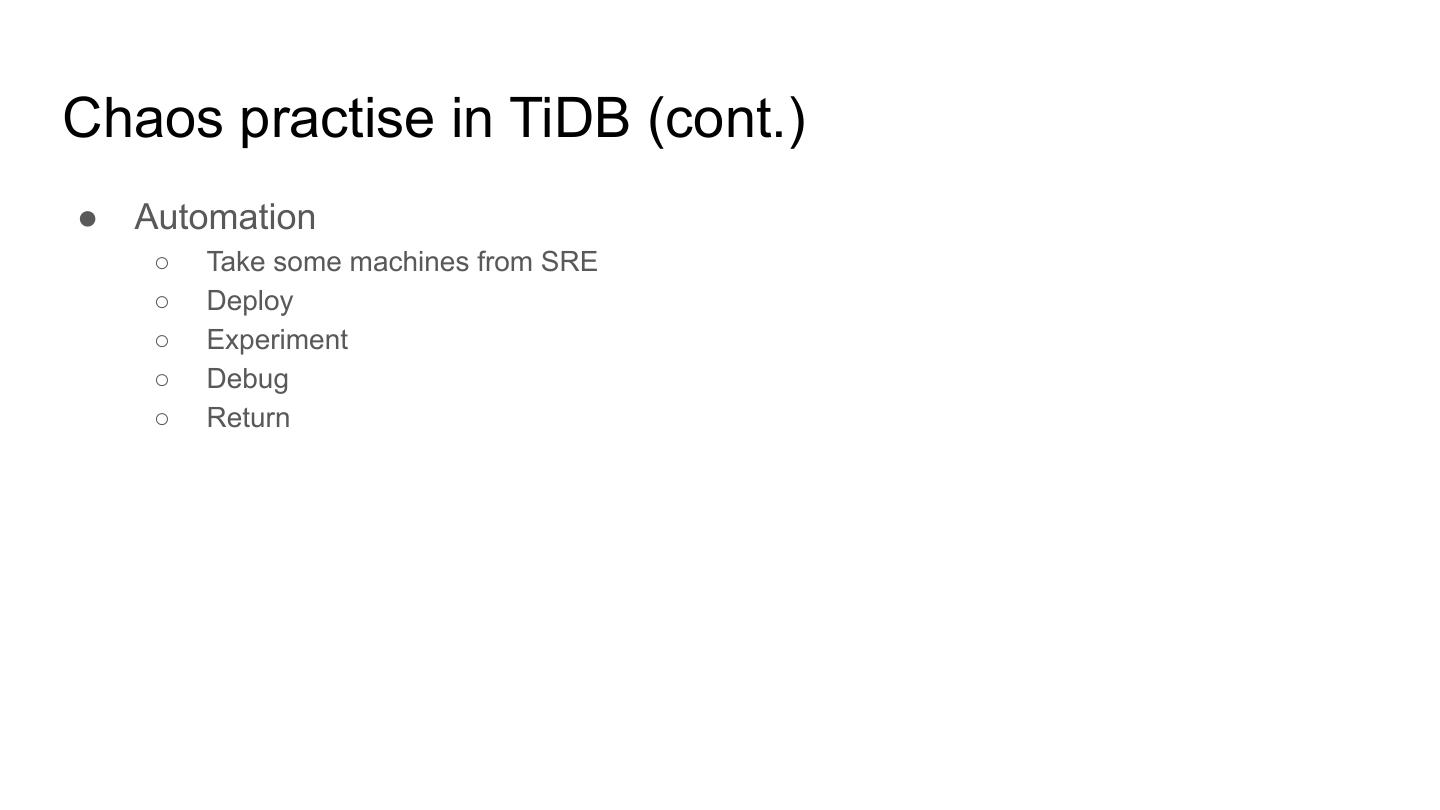Click the filled bullet marker beside Automation
This screenshot has width=1440, height=810.
tap(88, 218)
